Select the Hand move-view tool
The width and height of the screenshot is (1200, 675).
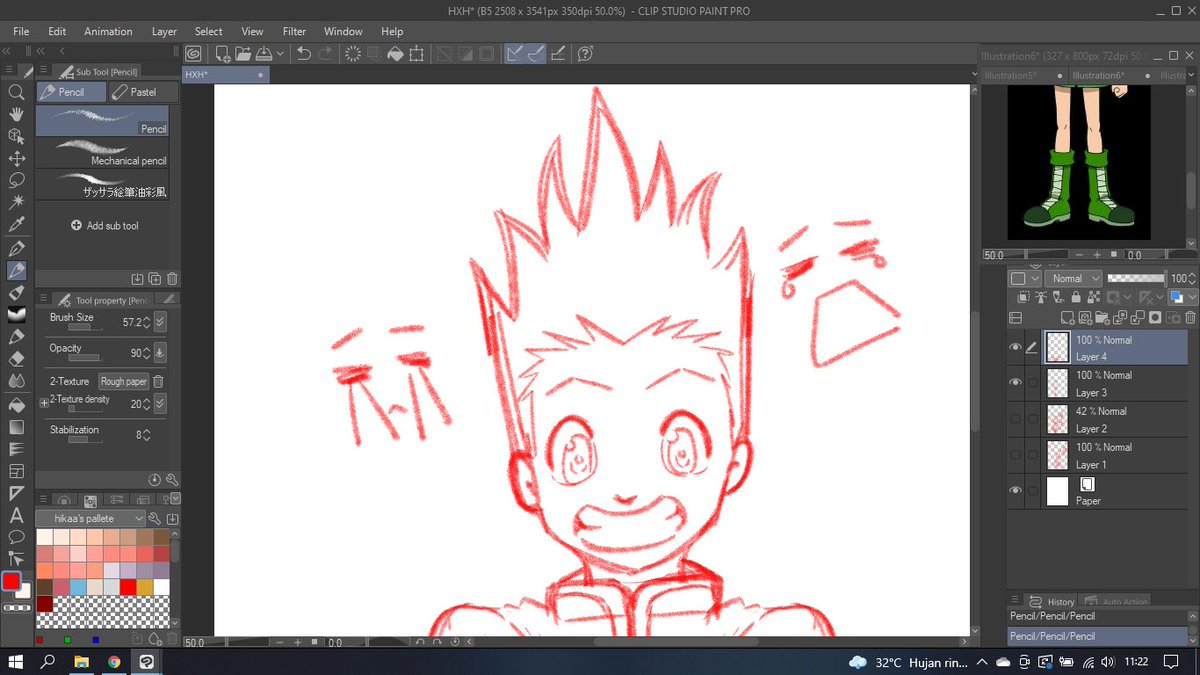[16, 114]
